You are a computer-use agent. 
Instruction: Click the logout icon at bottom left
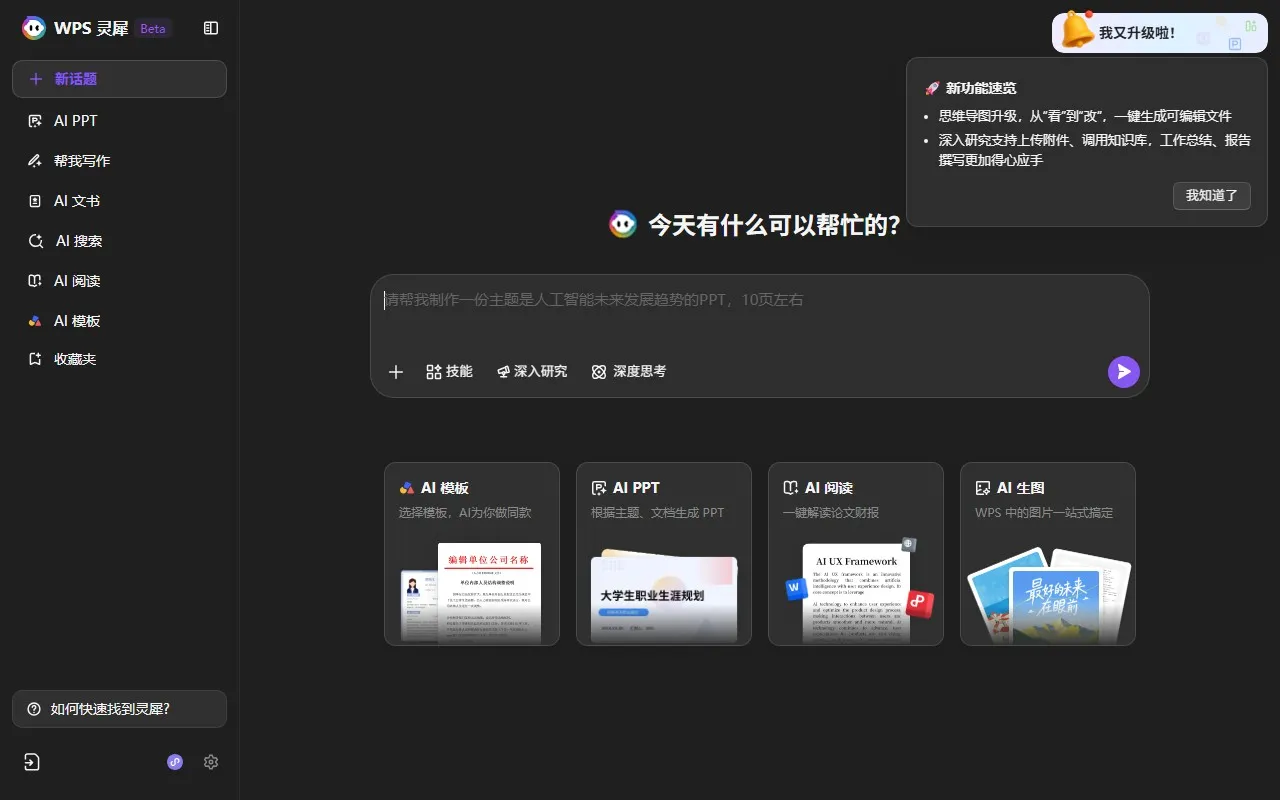click(30, 761)
